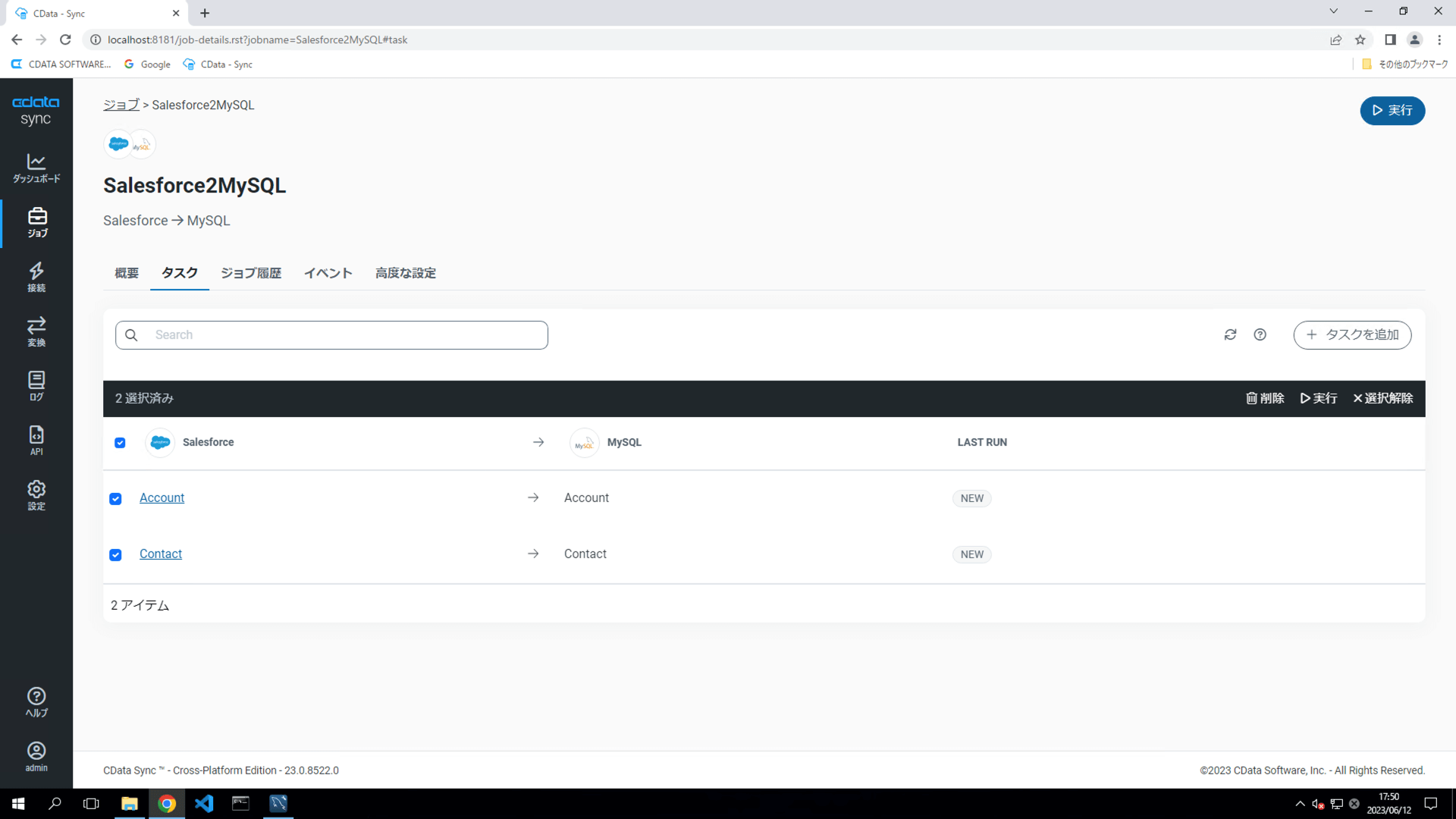The height and width of the screenshot is (819, 1456).
Task: Click the blue 実行 button at top right
Action: click(1392, 111)
